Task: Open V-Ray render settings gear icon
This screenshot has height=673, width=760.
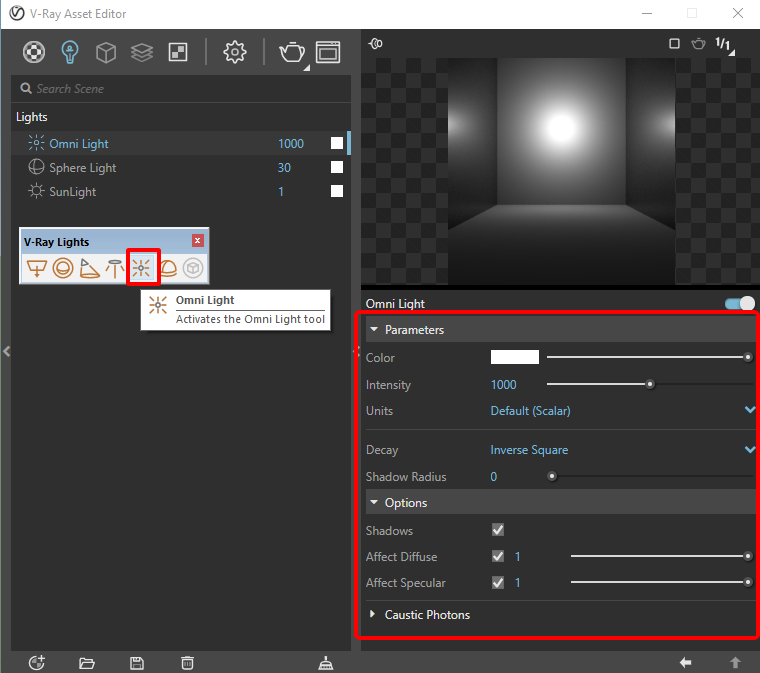Action: tap(234, 52)
